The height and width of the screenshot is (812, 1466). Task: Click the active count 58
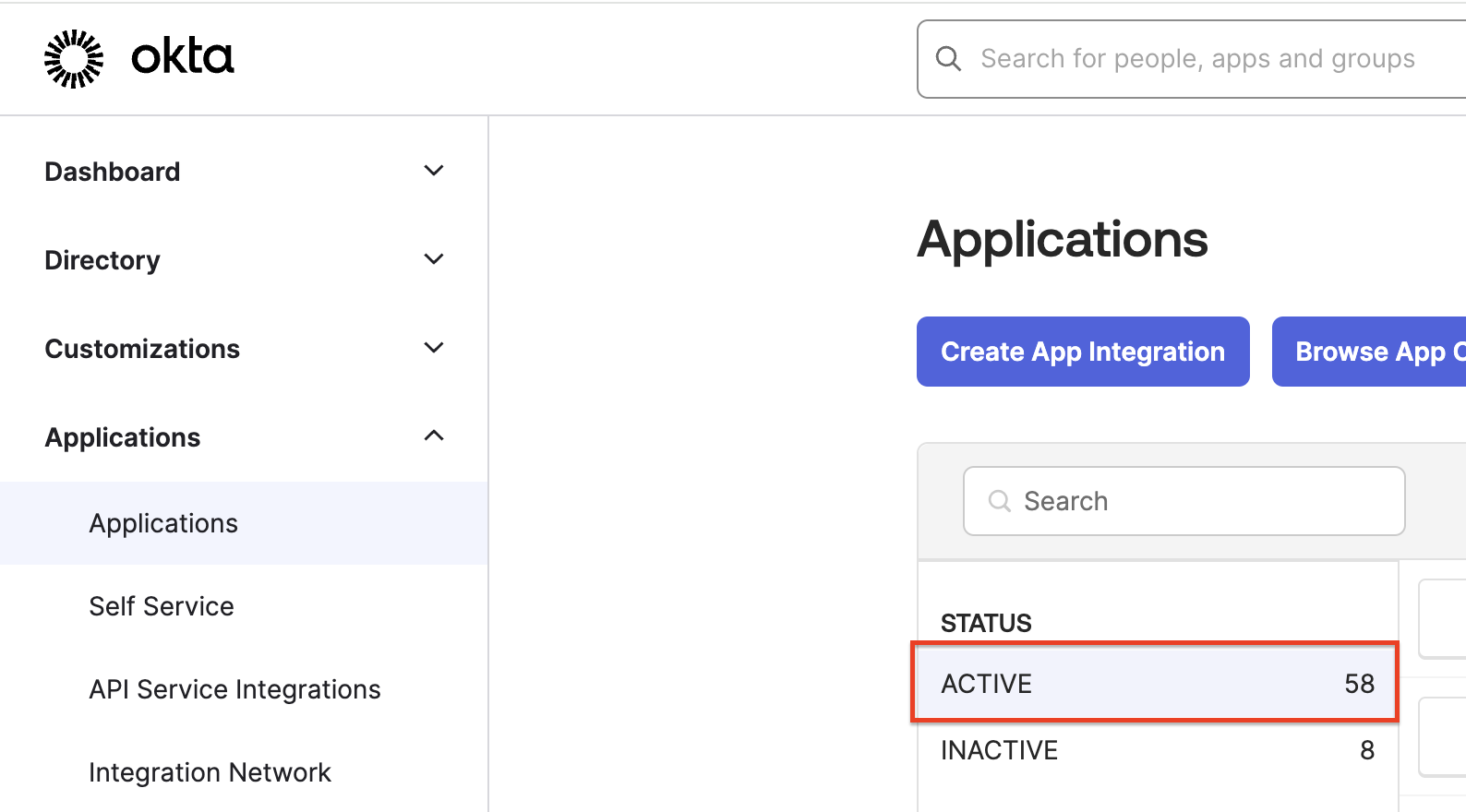coord(1359,684)
